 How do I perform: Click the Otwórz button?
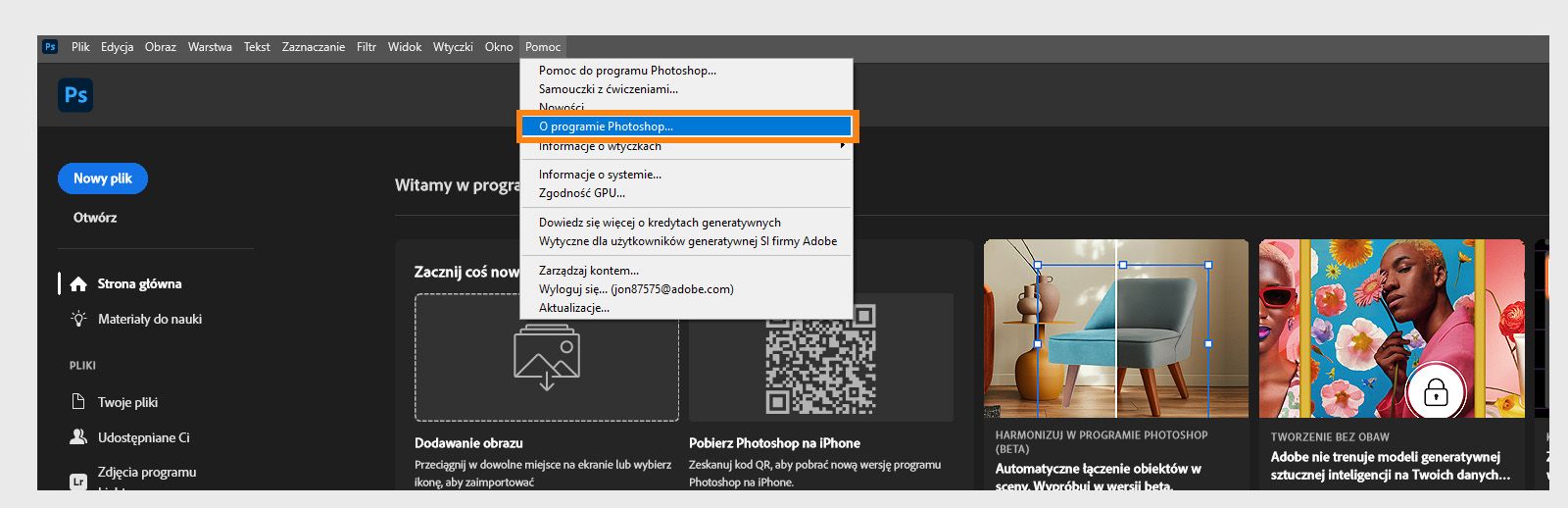[95, 218]
